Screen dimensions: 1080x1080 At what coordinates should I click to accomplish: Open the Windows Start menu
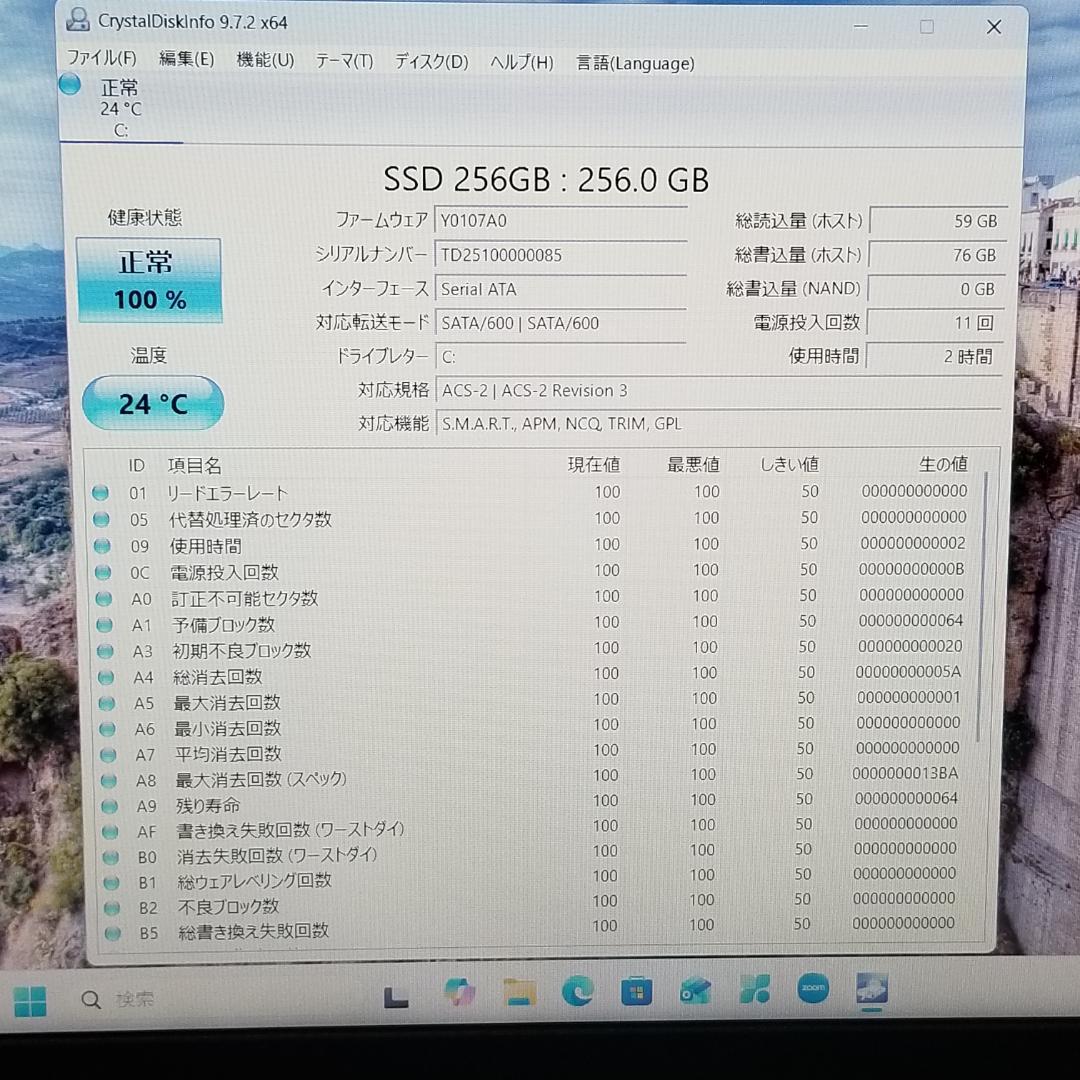point(30,1001)
